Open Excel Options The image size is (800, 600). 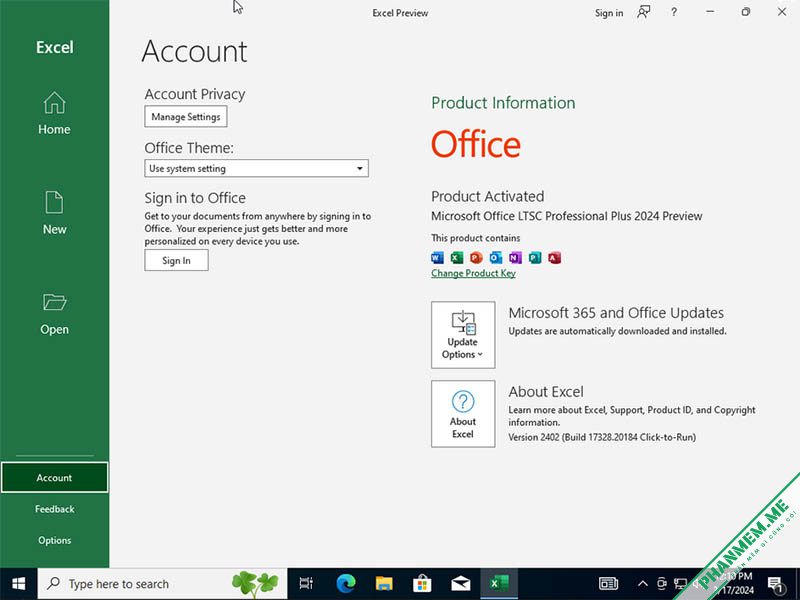[54, 540]
